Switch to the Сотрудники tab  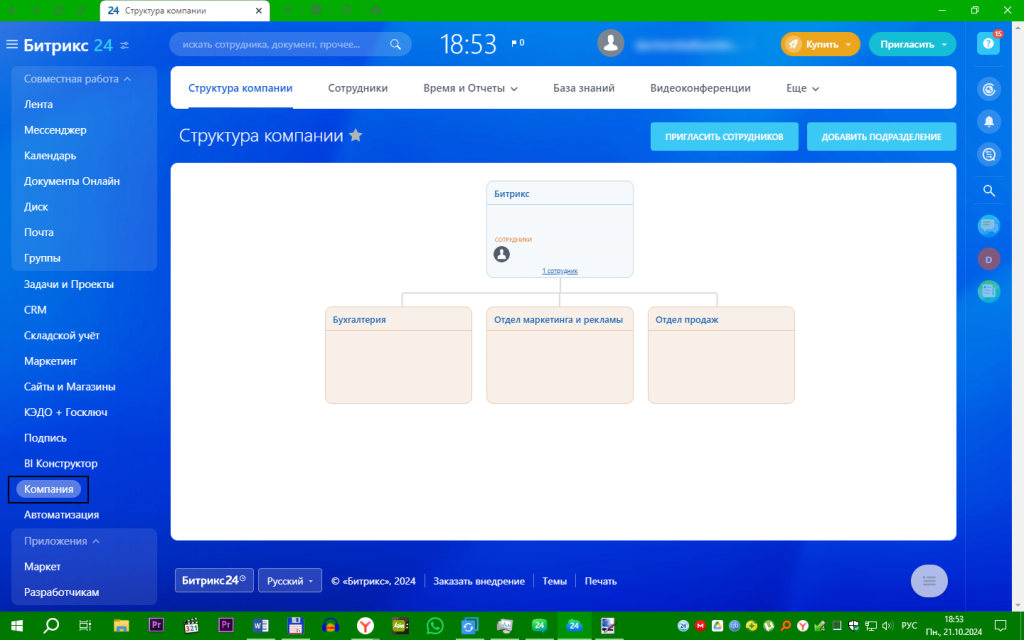tap(358, 88)
